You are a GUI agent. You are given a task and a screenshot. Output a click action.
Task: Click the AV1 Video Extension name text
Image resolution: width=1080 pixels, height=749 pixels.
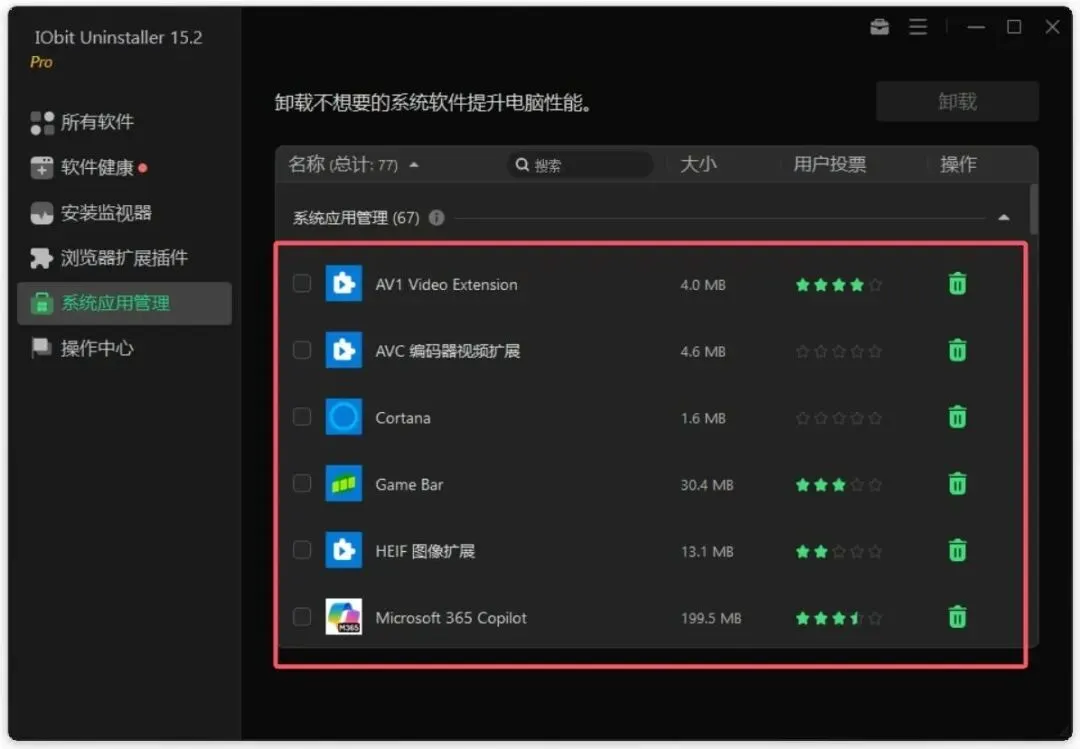[446, 285]
